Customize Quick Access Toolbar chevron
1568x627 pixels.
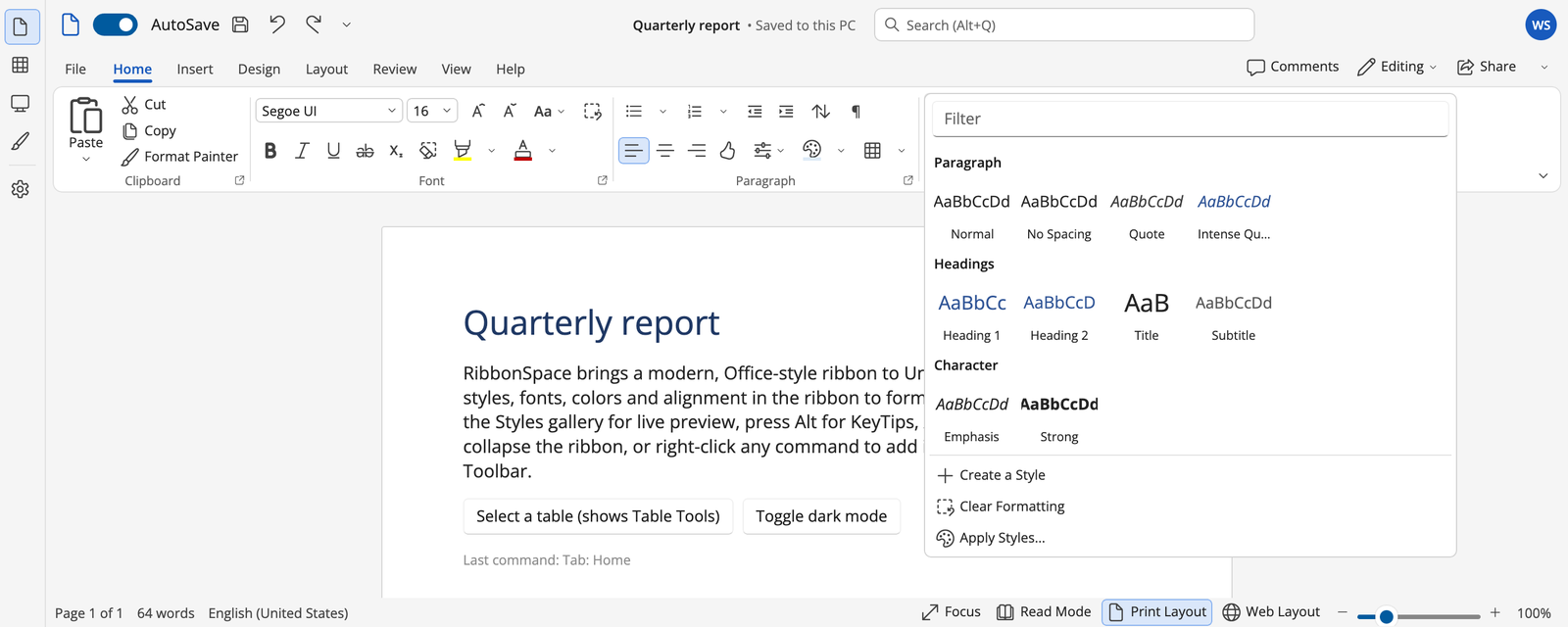click(x=346, y=24)
